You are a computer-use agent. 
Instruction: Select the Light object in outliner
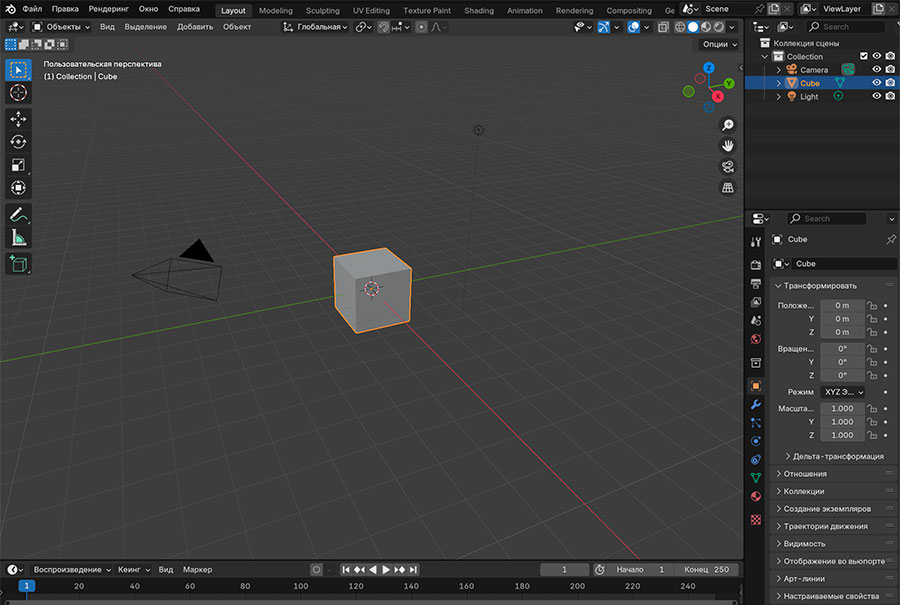click(x=809, y=96)
